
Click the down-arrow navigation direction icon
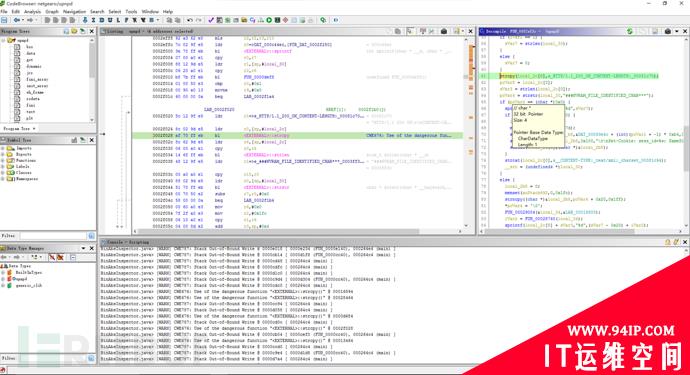coord(85,20)
